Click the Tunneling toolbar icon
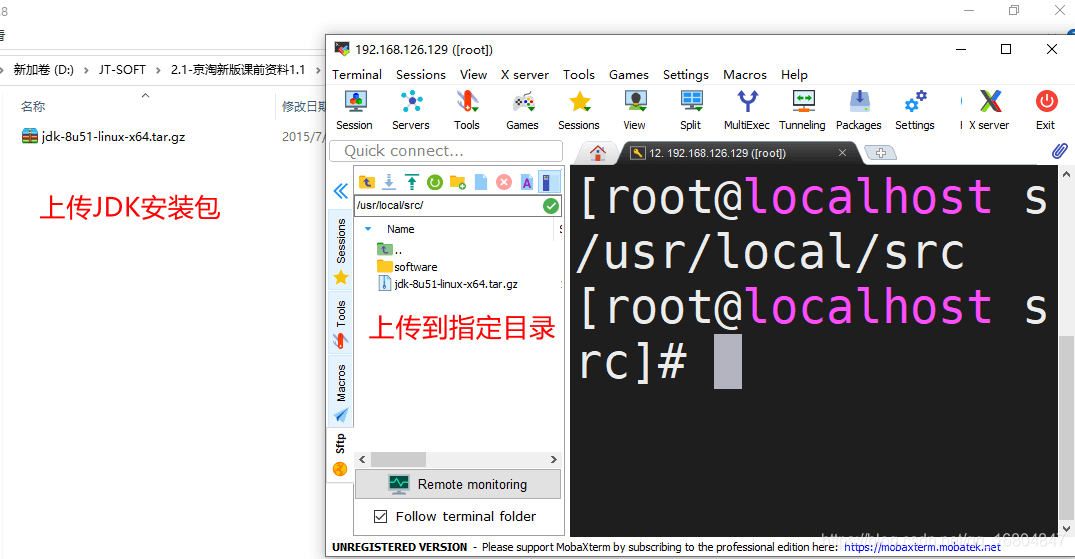1075x559 pixels. pos(803,110)
